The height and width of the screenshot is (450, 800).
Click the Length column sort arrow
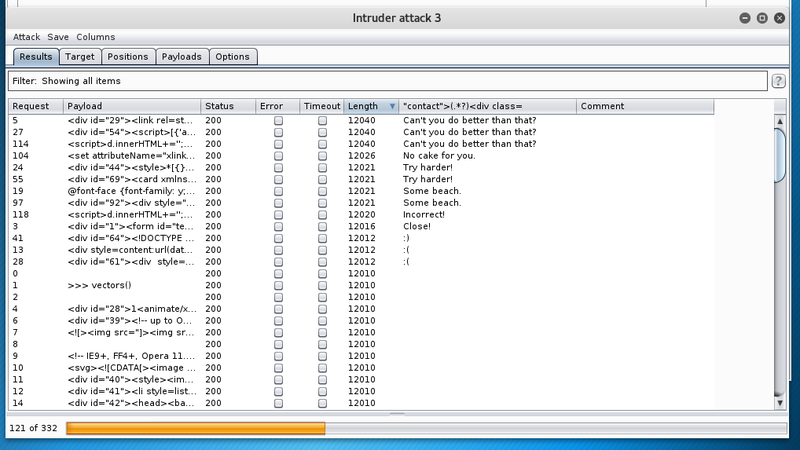(392, 106)
